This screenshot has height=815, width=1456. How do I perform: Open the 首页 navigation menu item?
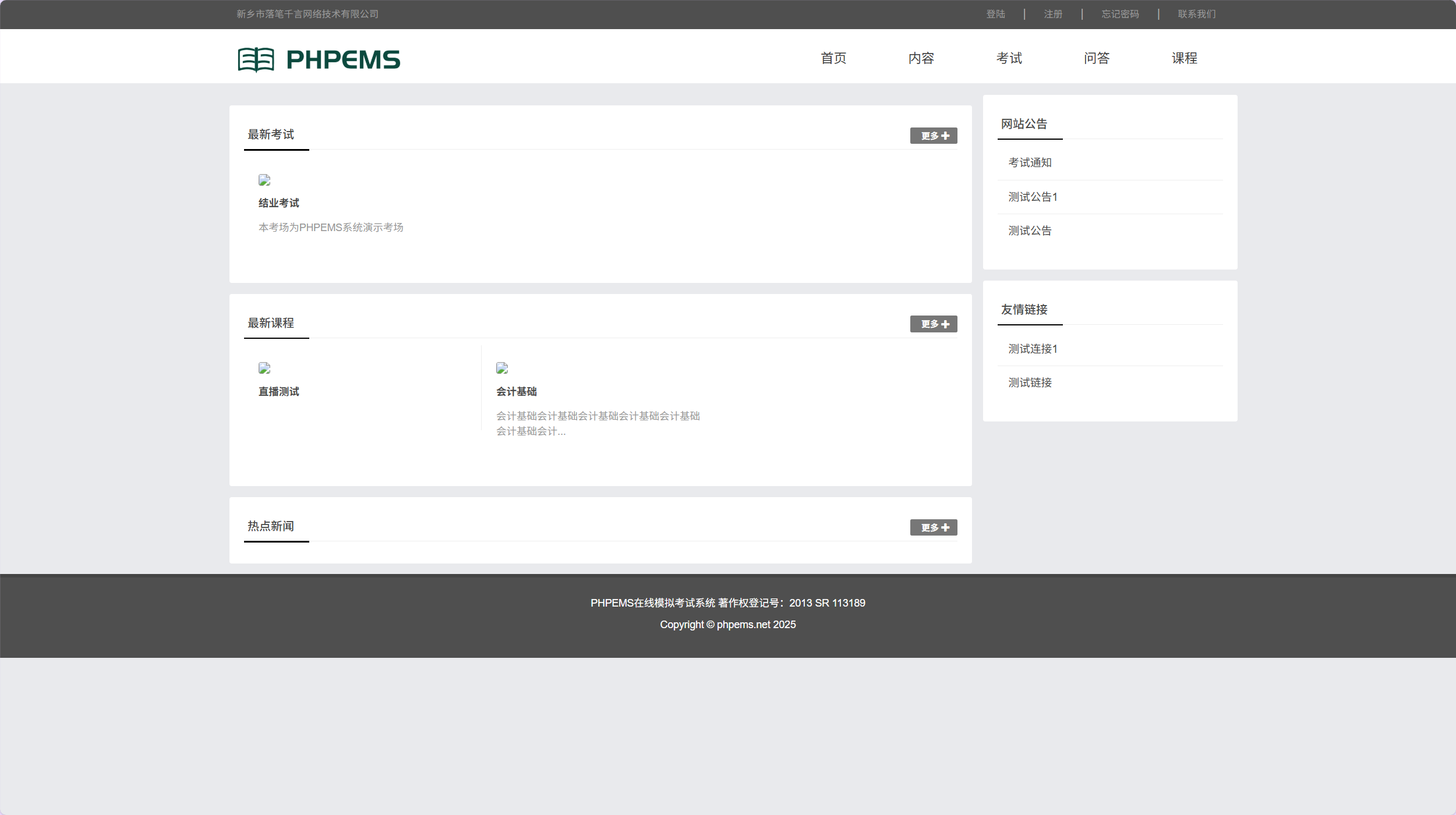click(x=833, y=58)
